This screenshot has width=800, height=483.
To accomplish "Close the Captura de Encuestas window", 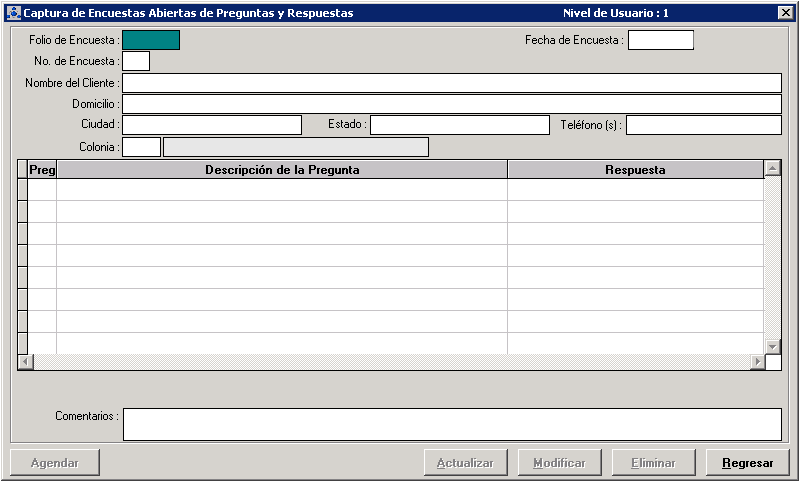I will coord(785,13).
